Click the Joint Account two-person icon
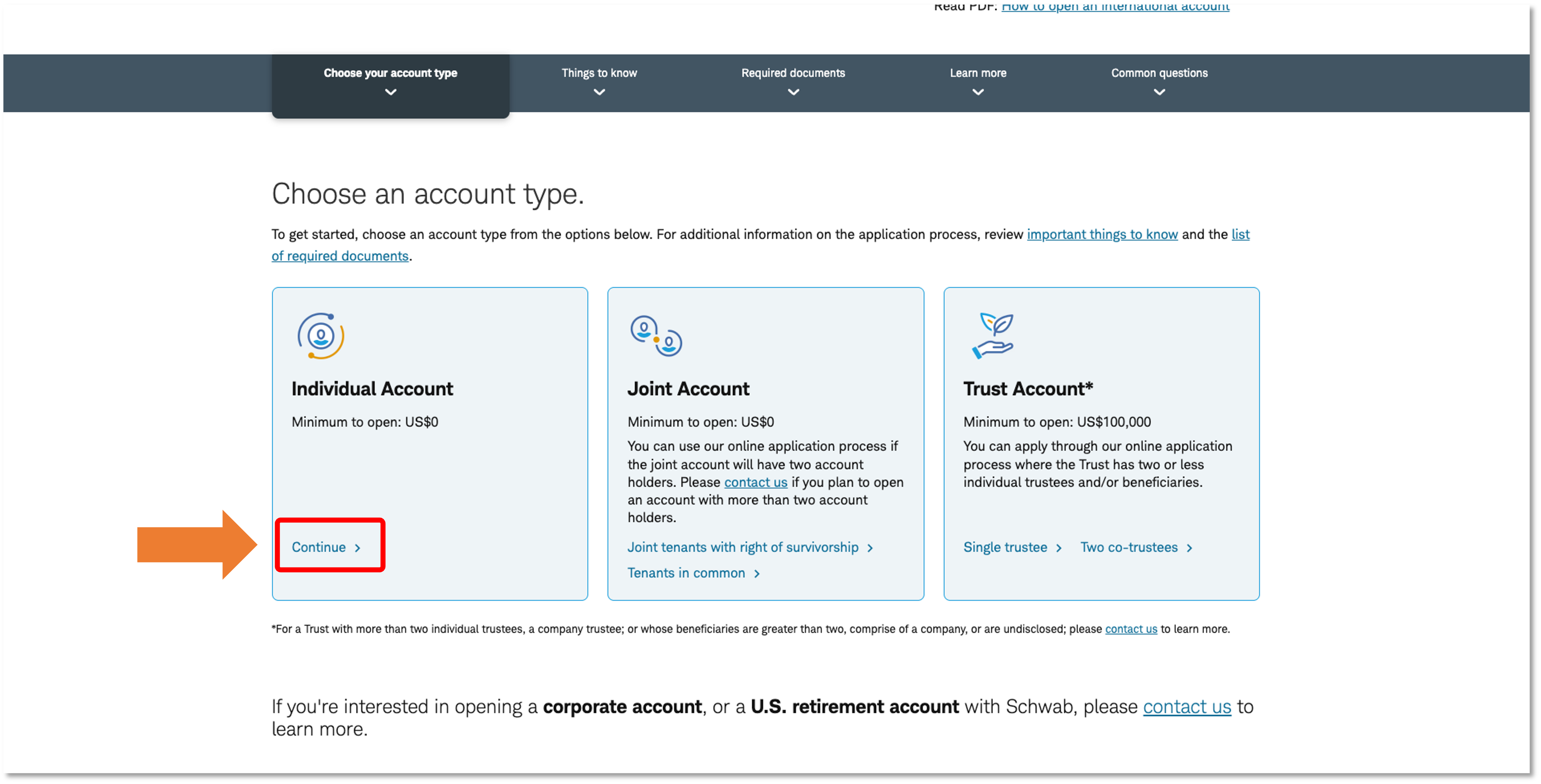1541x784 pixels. tap(656, 336)
